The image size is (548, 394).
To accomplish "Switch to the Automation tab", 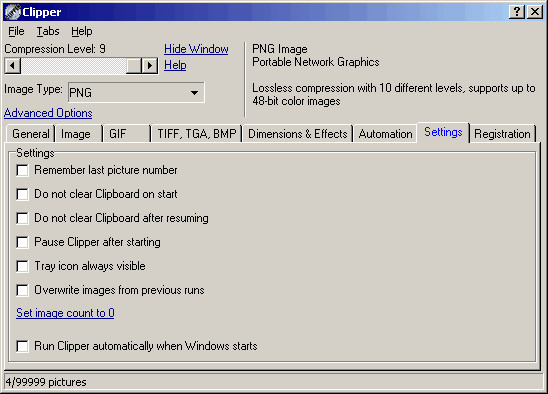I will pyautogui.click(x=385, y=134).
